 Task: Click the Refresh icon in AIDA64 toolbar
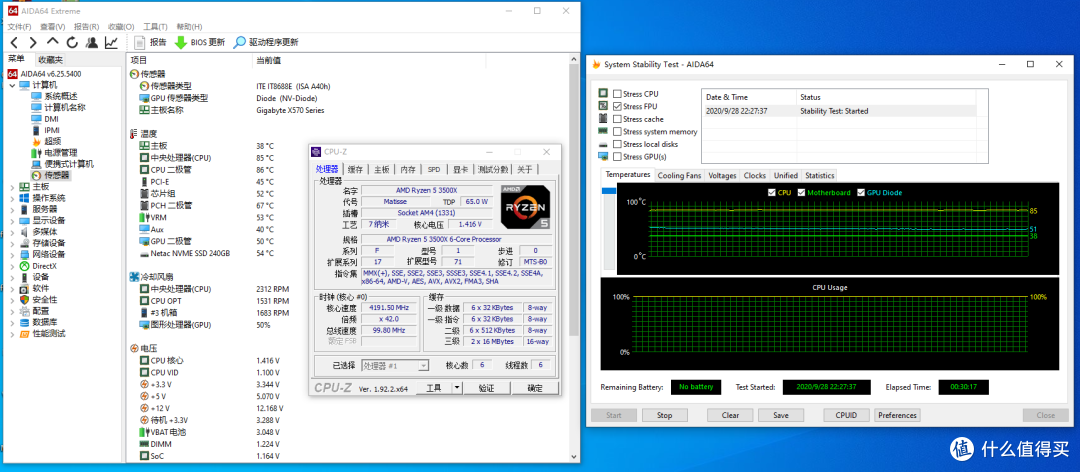coord(72,43)
